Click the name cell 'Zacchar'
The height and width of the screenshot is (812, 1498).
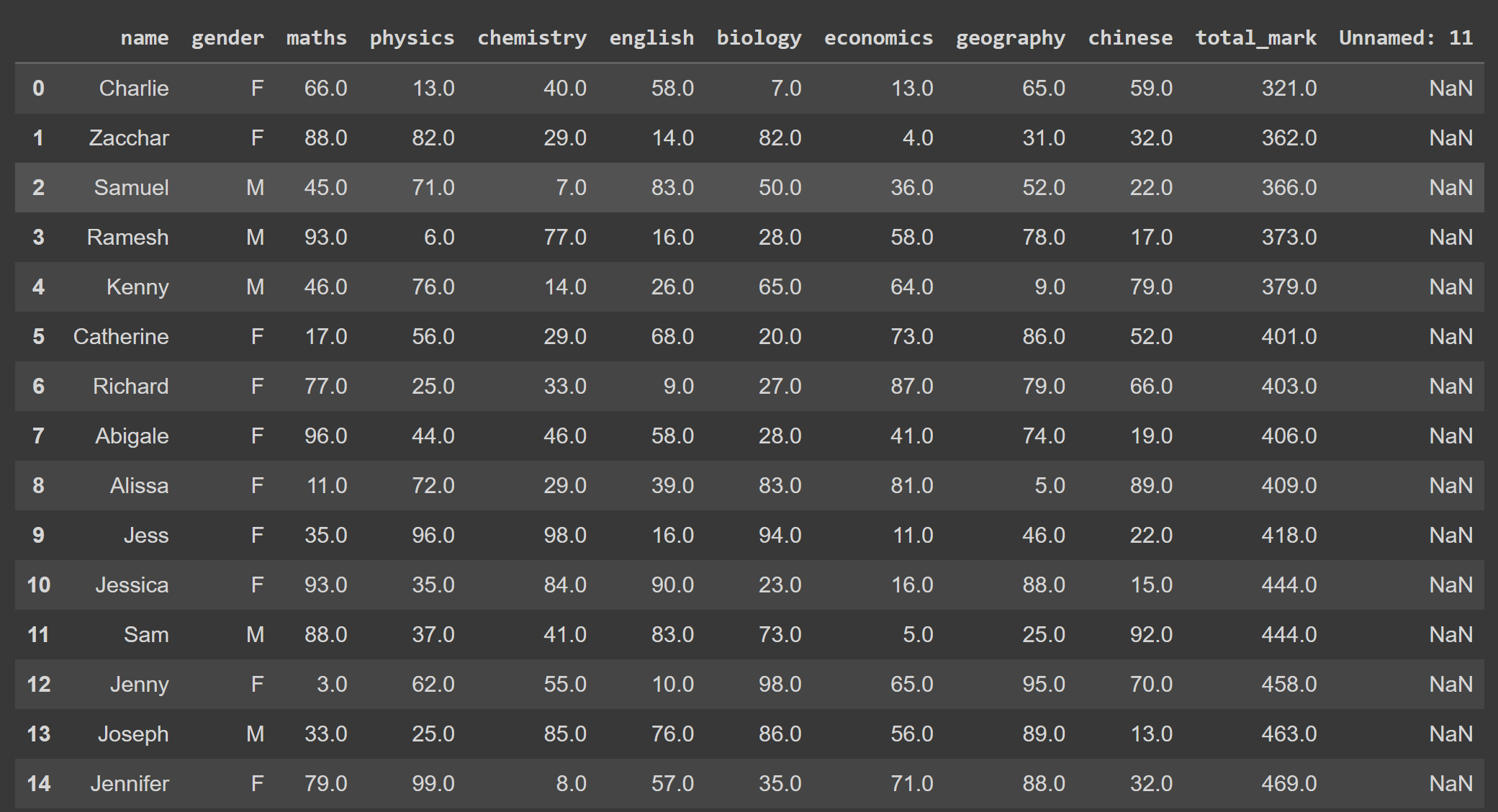(x=129, y=138)
